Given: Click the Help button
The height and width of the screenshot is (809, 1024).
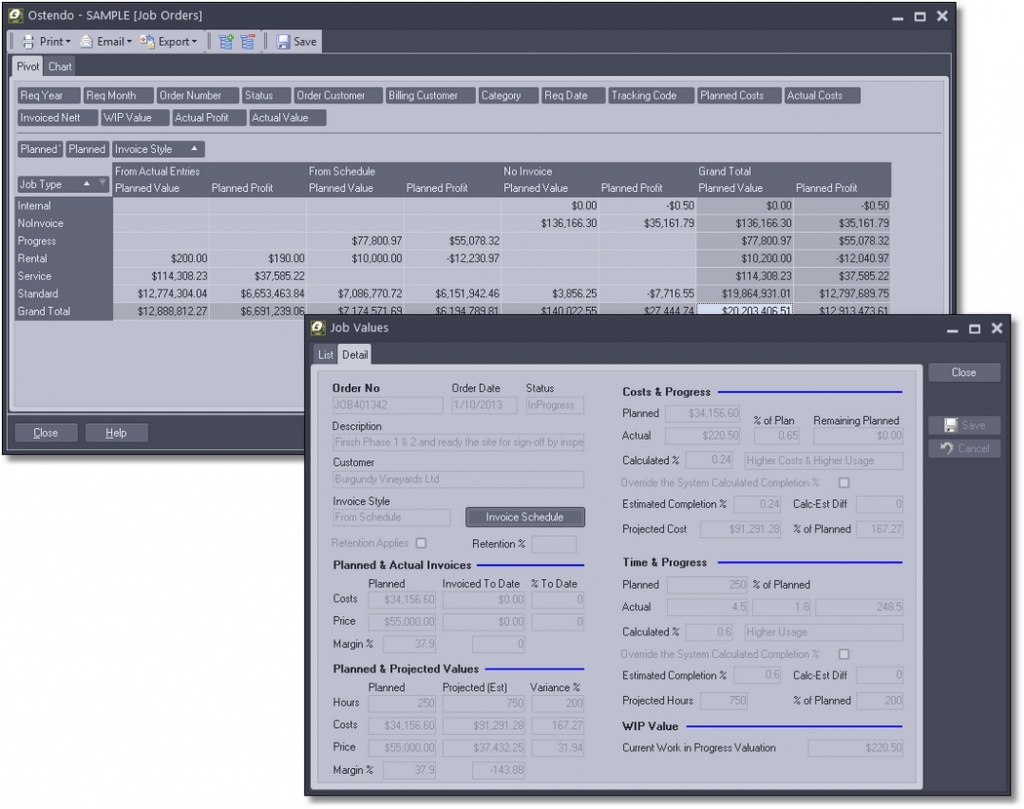Looking at the screenshot, I should coord(116,433).
